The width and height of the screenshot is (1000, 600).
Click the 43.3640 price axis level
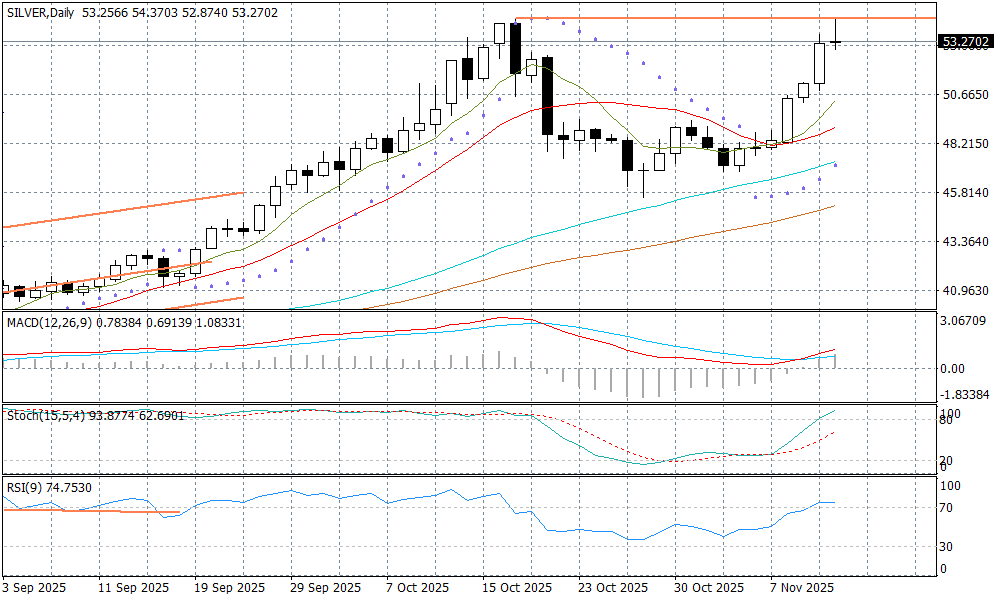click(965, 242)
